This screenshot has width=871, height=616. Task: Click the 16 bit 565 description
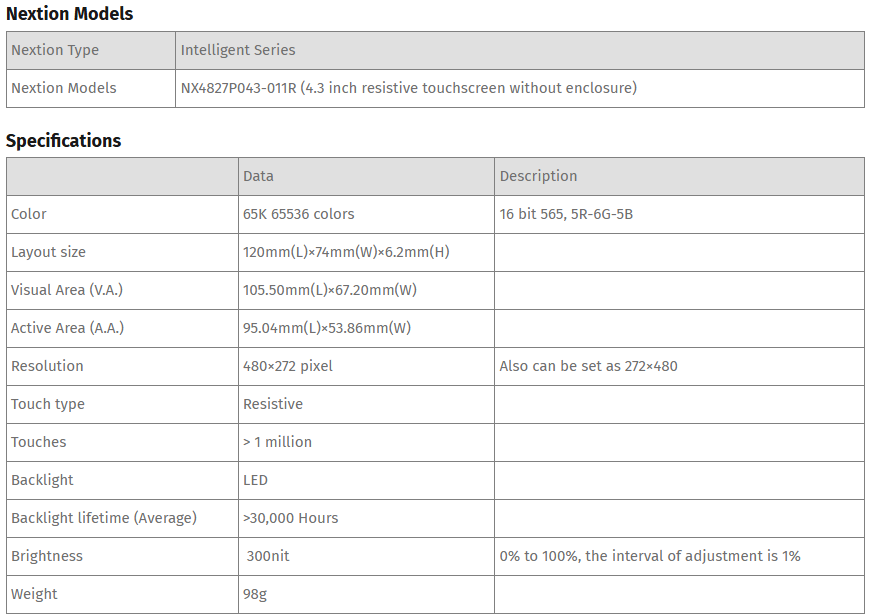(x=566, y=214)
